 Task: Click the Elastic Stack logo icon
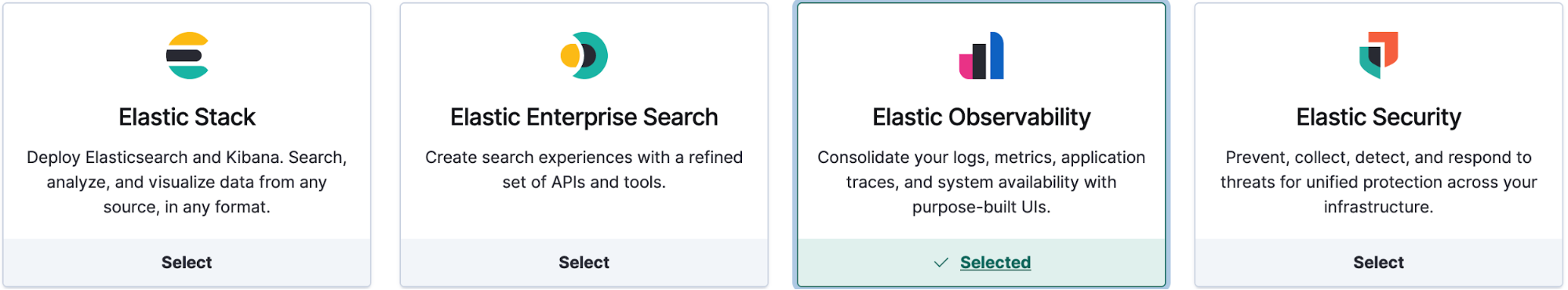pos(187,56)
